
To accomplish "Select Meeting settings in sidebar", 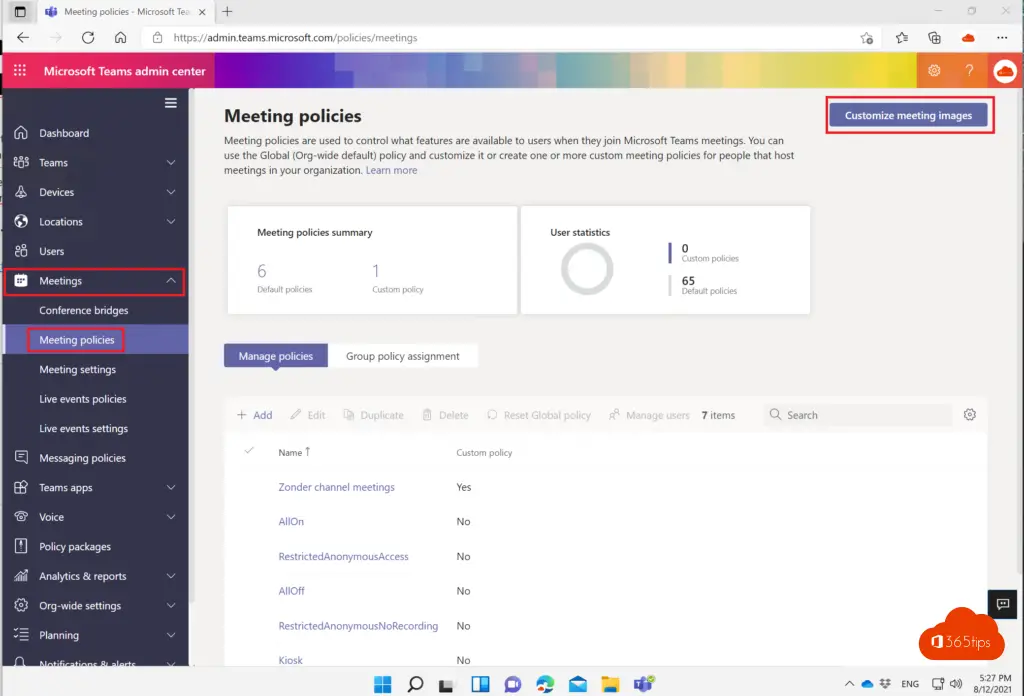I will tap(77, 370).
